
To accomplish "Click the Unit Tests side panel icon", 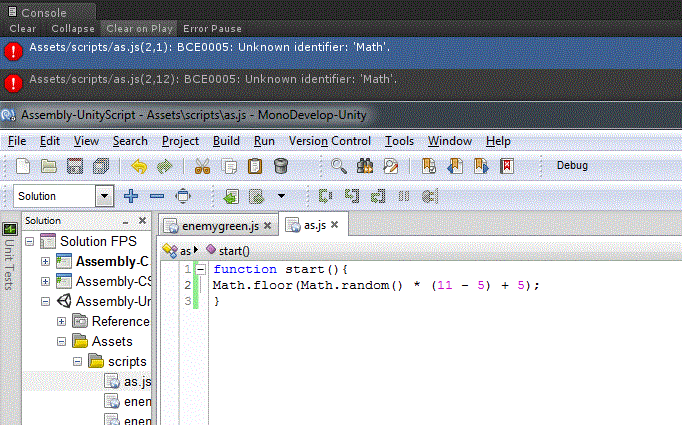I will click(x=10, y=229).
